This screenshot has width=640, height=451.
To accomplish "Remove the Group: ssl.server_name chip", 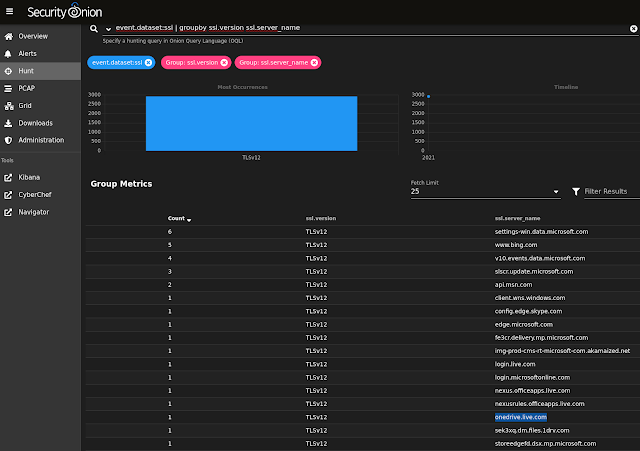I will pos(314,62).
